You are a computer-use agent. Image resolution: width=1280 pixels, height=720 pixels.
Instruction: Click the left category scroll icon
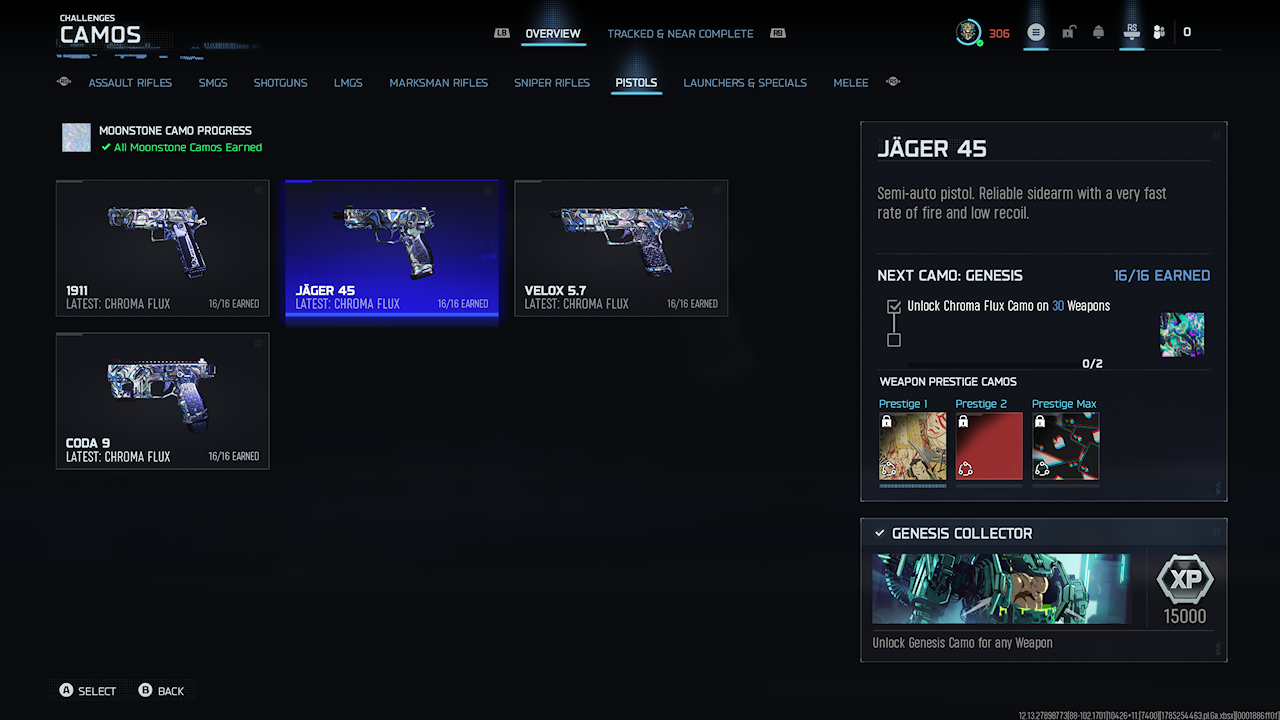coord(64,82)
